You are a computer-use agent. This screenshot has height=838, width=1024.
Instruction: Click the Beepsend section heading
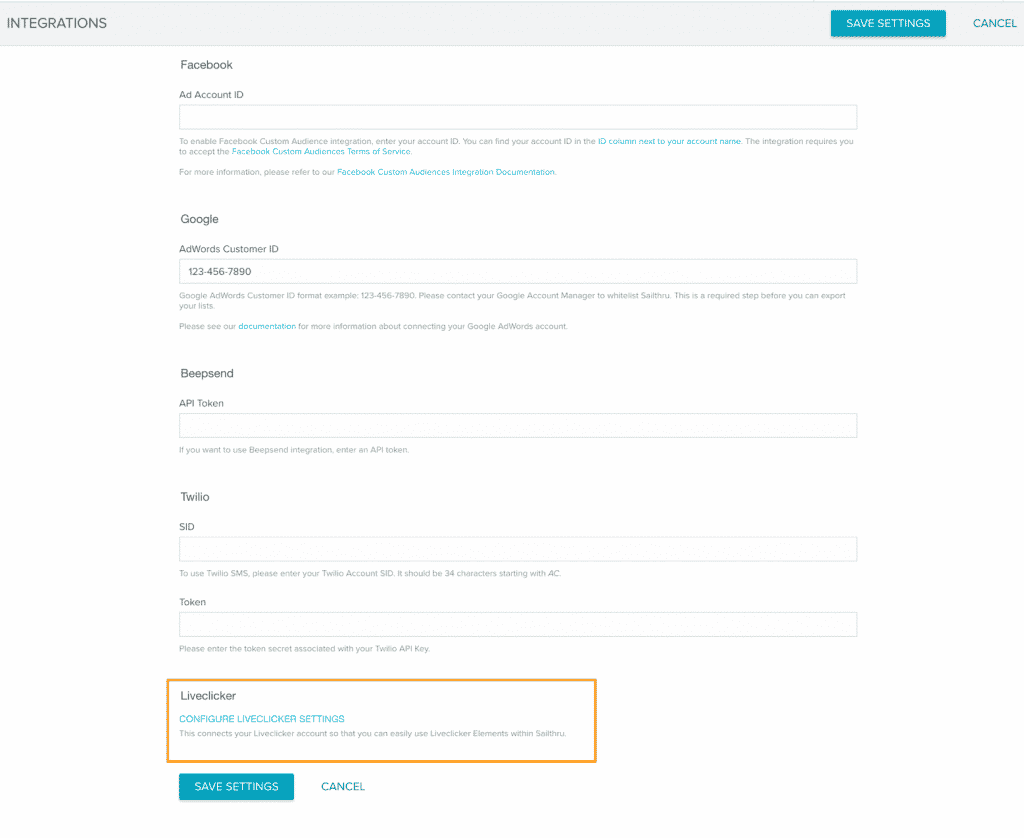(207, 373)
